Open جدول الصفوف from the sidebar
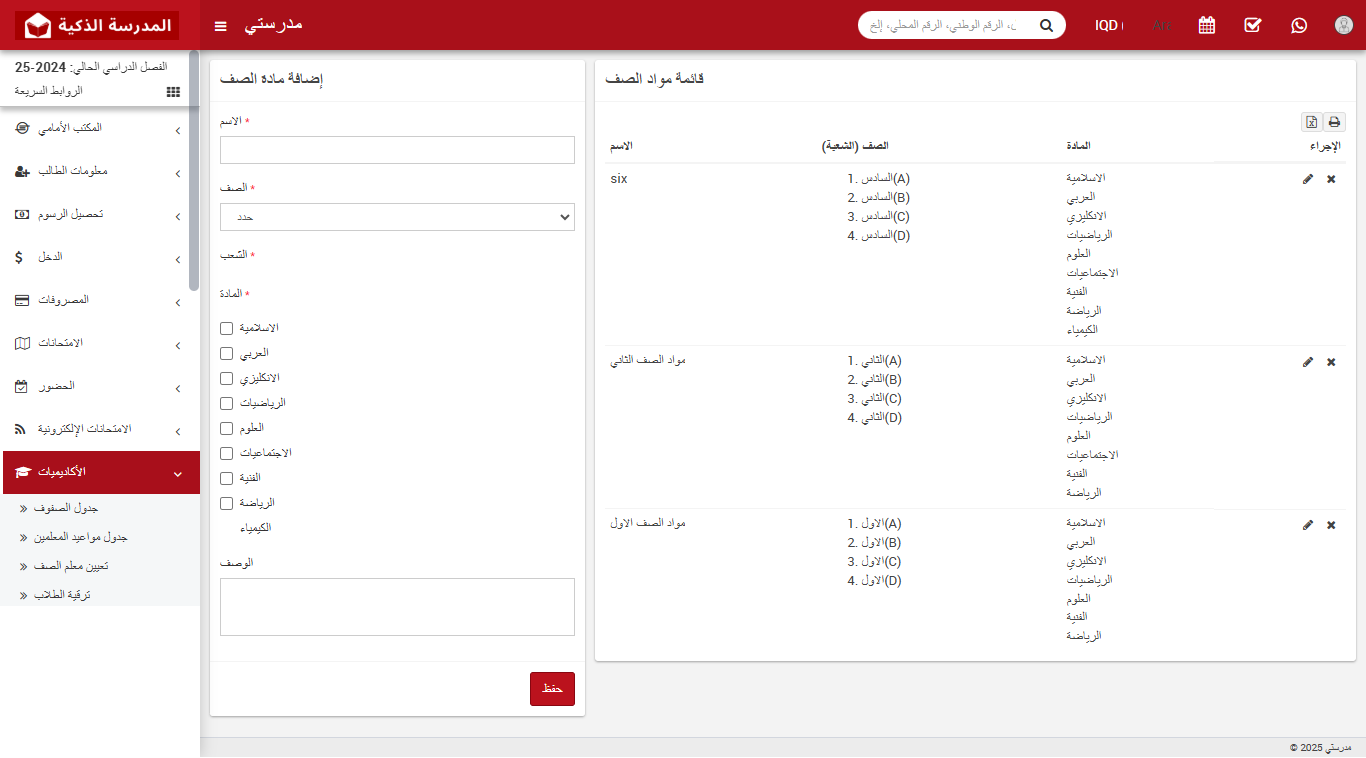The image size is (1366, 758). tap(66, 507)
